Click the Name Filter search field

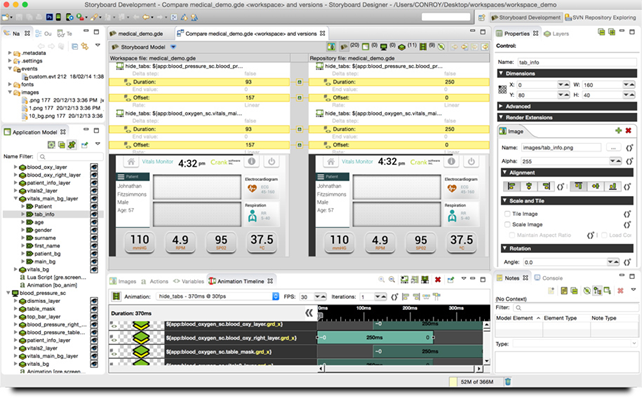70,156
